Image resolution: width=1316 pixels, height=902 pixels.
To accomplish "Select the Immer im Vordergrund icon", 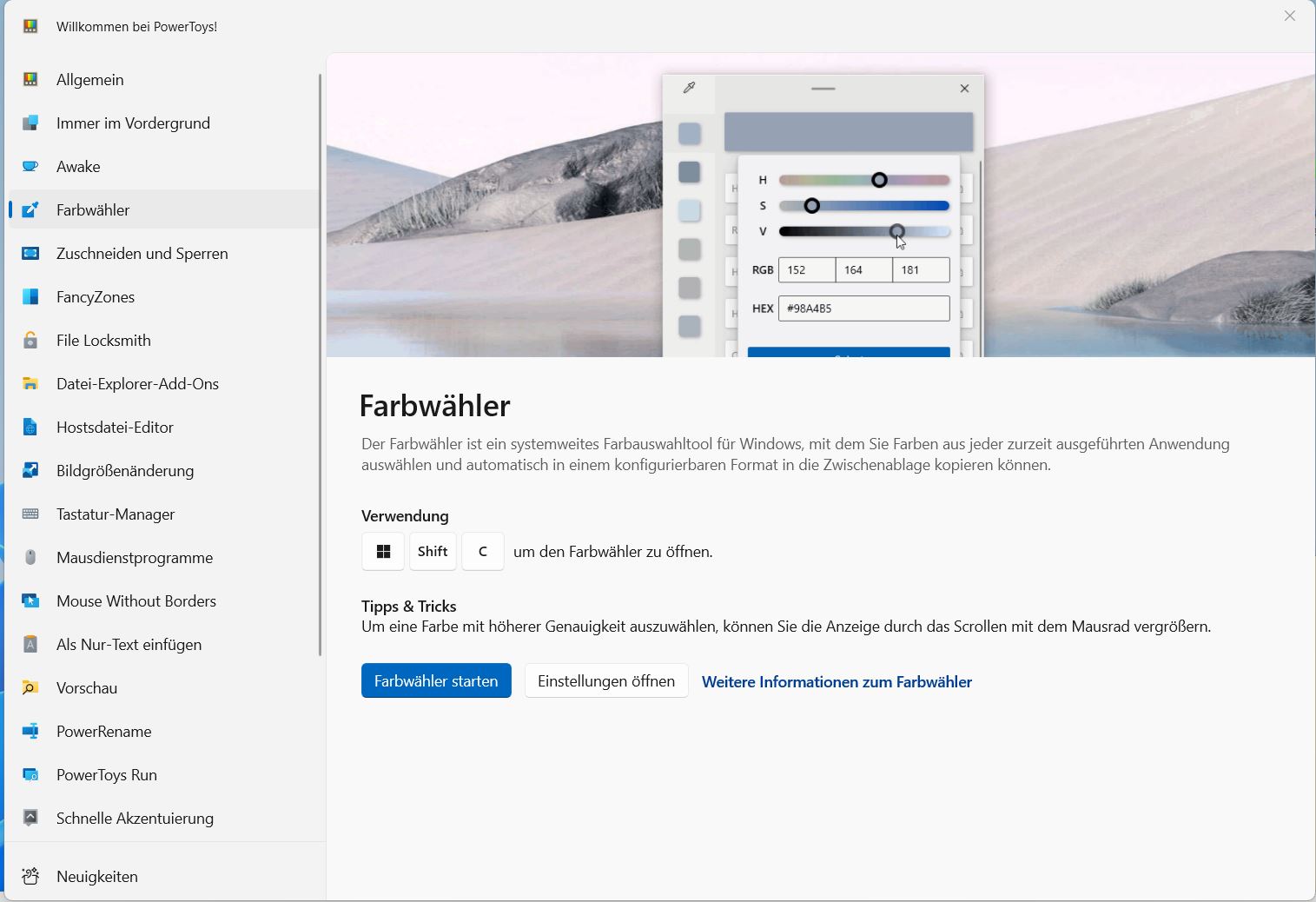I will (30, 123).
